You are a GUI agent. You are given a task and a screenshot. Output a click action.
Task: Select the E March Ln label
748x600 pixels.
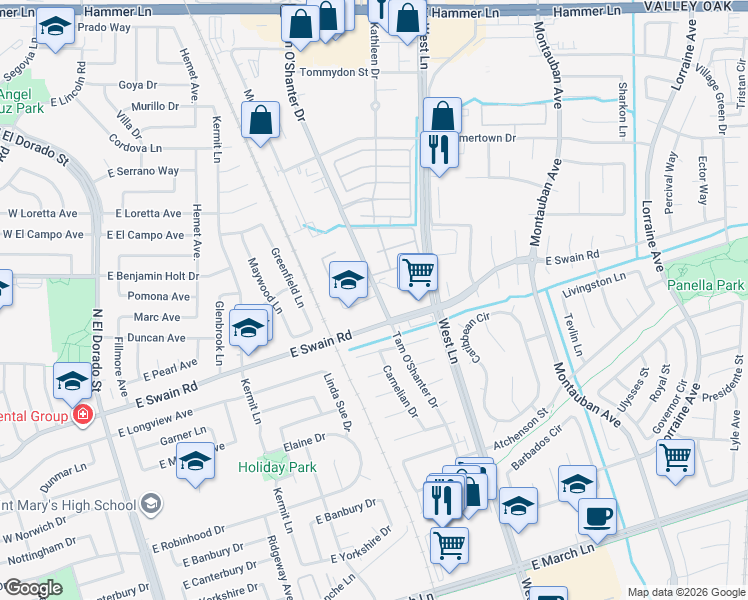point(563,556)
